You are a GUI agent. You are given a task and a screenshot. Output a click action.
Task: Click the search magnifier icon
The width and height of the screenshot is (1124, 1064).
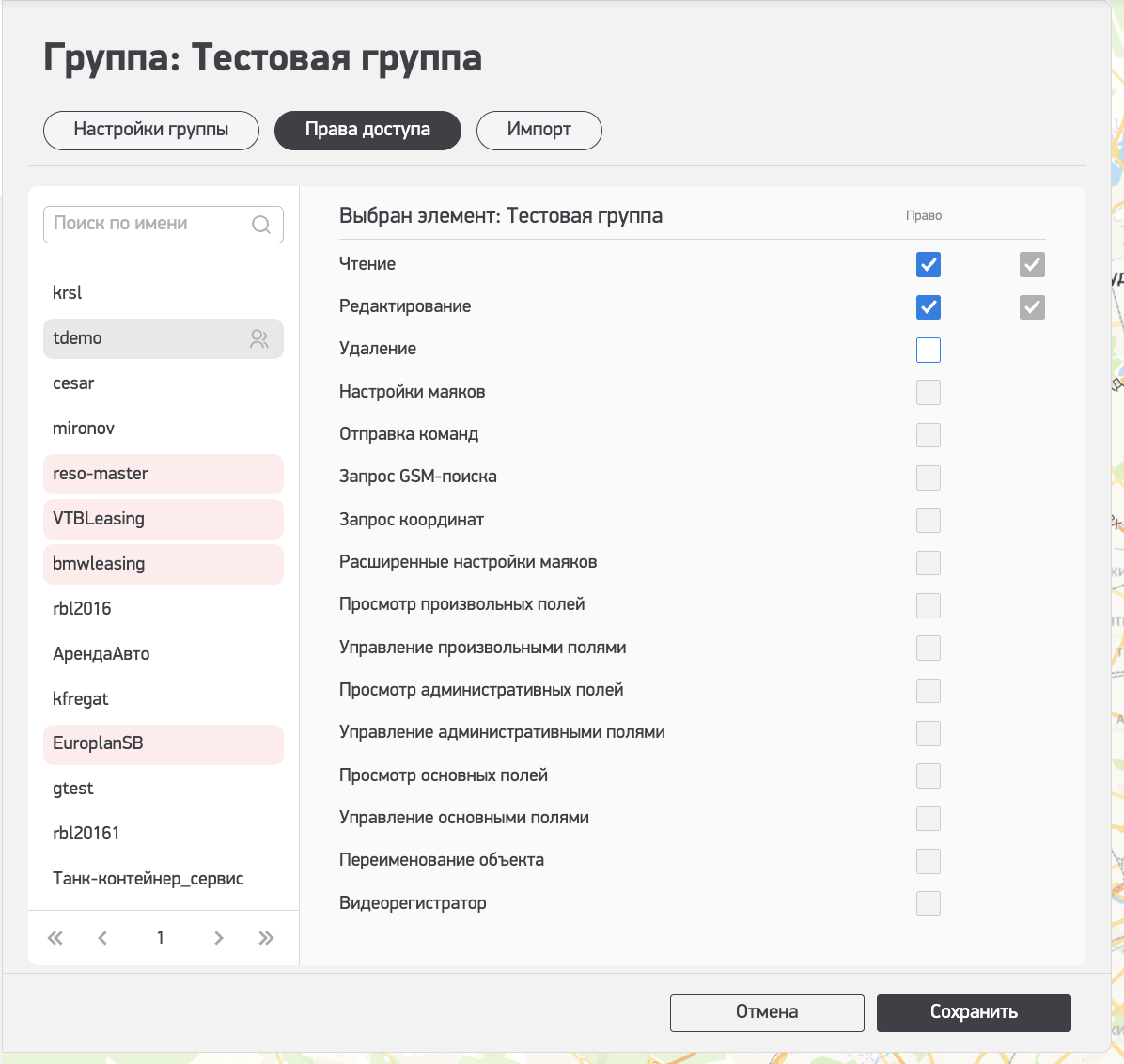261,225
